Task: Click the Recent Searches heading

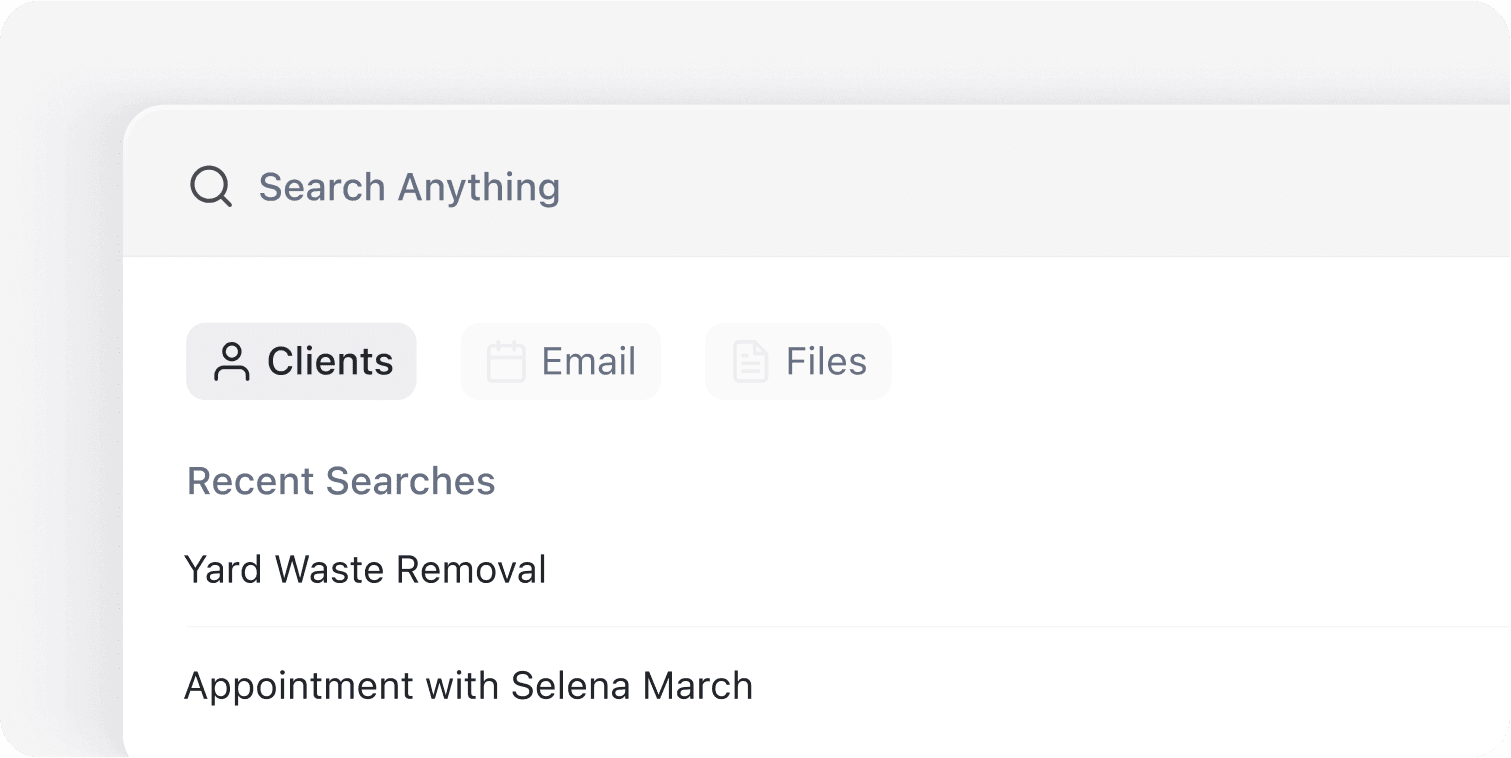Action: pos(341,481)
